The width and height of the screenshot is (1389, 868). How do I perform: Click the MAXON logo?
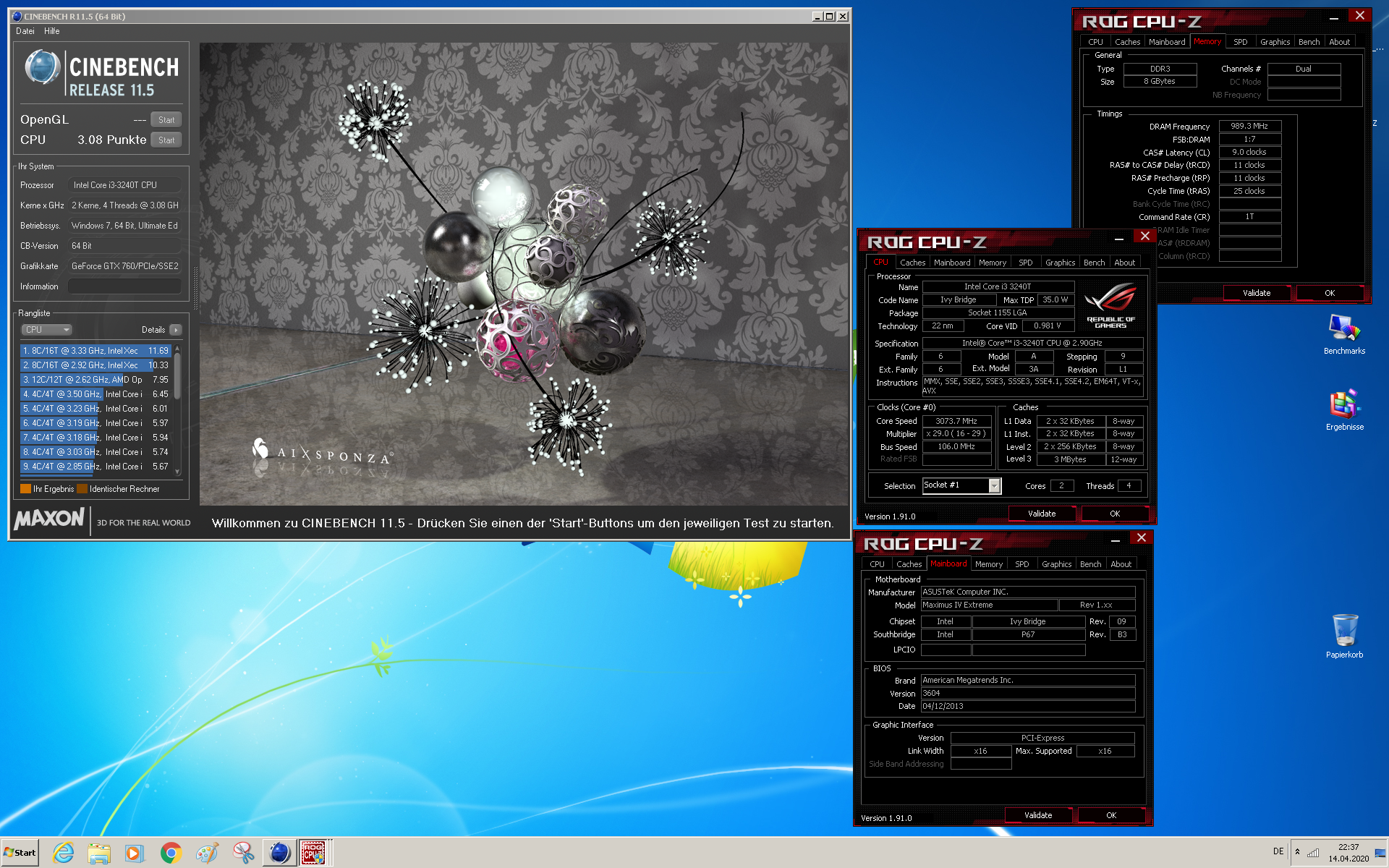pyautogui.click(x=49, y=519)
